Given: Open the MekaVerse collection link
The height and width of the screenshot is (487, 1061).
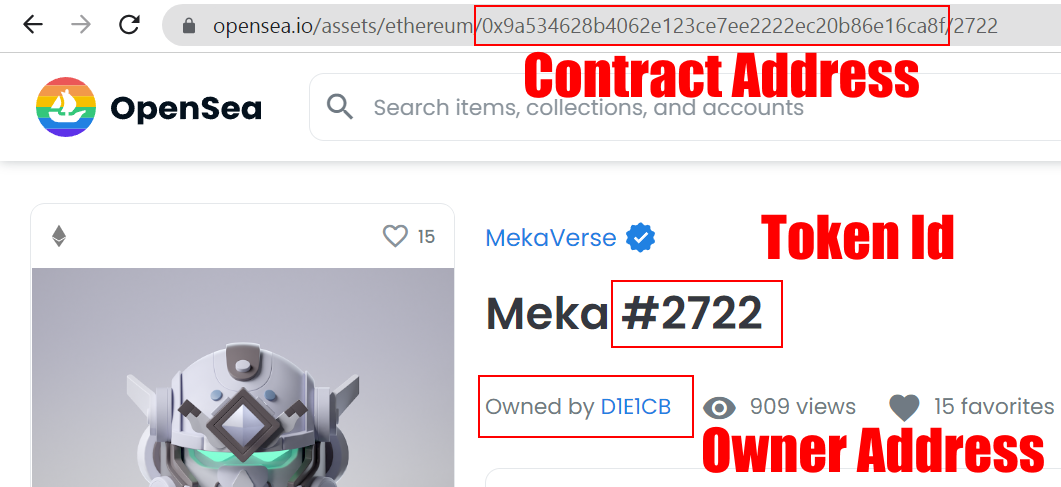Looking at the screenshot, I should coord(551,237).
